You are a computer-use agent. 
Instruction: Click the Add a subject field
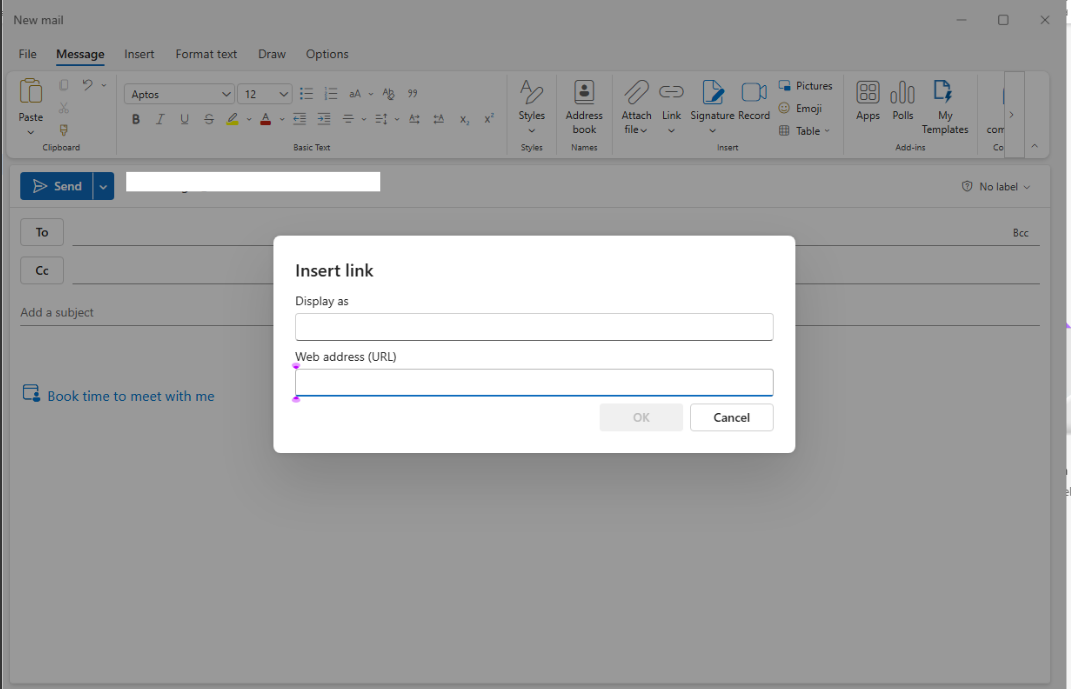pyautogui.click(x=529, y=312)
